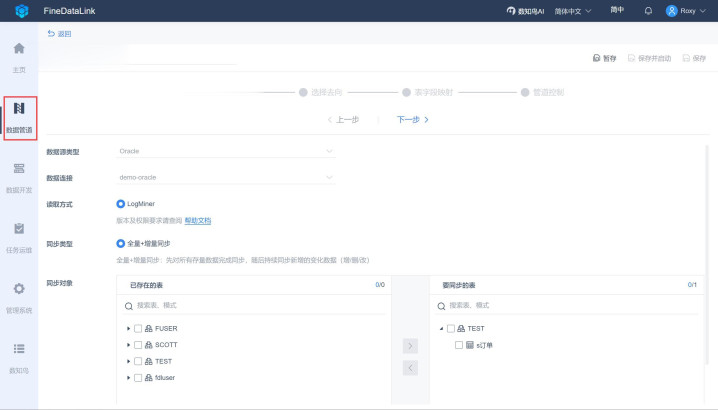Check the s订单 table checkbox
Viewport: 718px width, 410px height.
[459, 345]
